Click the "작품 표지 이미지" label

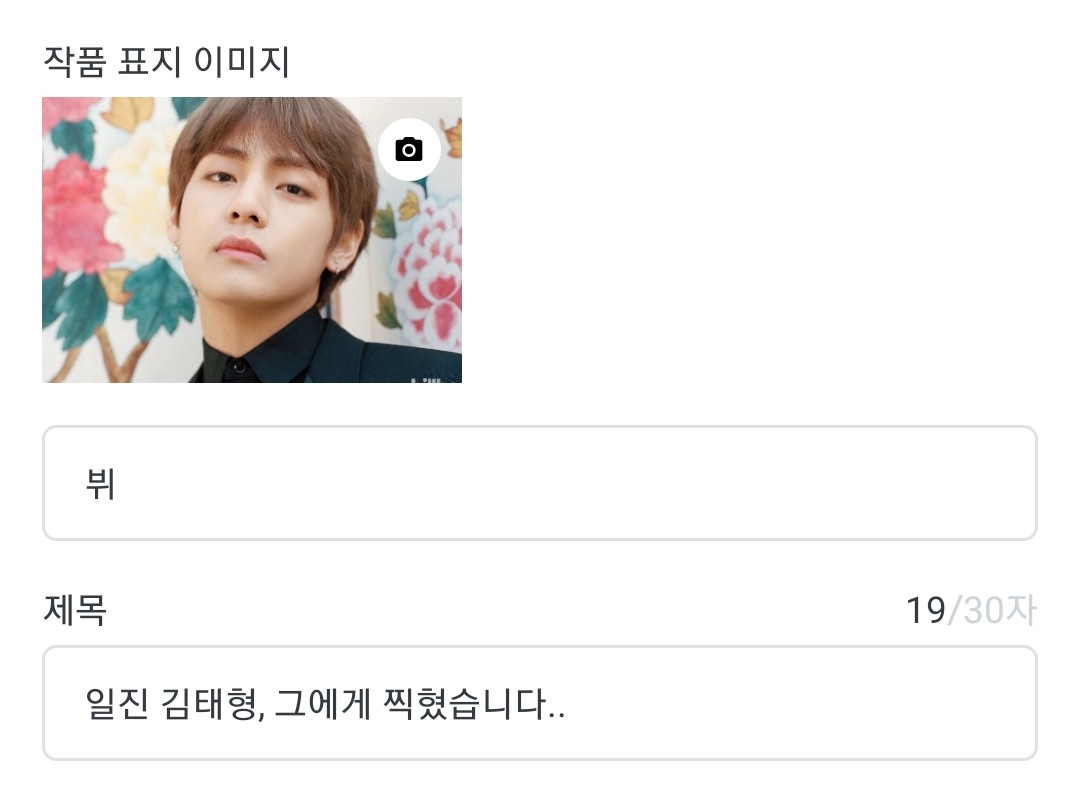click(166, 62)
